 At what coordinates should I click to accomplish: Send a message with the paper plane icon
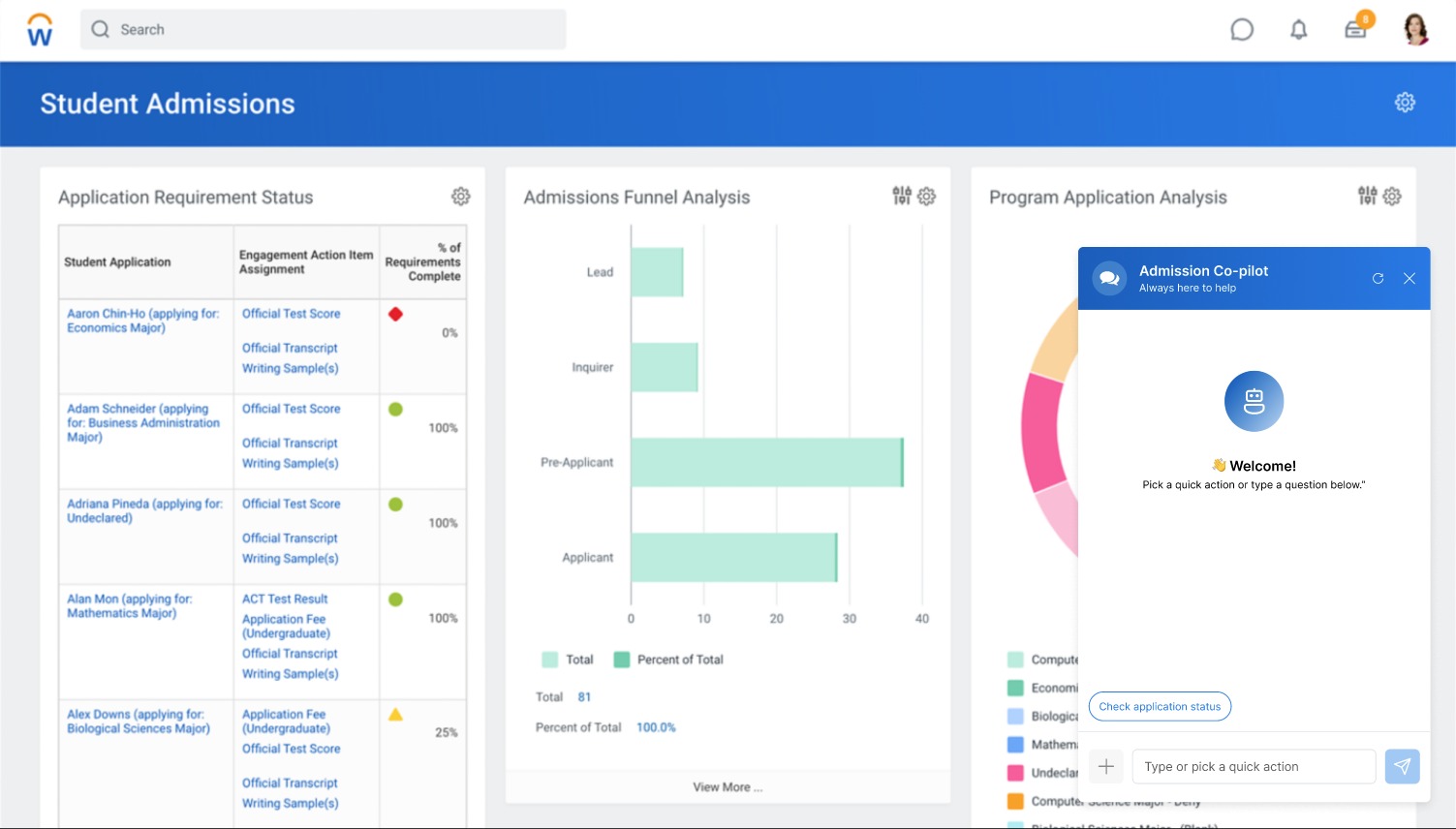pyautogui.click(x=1402, y=766)
